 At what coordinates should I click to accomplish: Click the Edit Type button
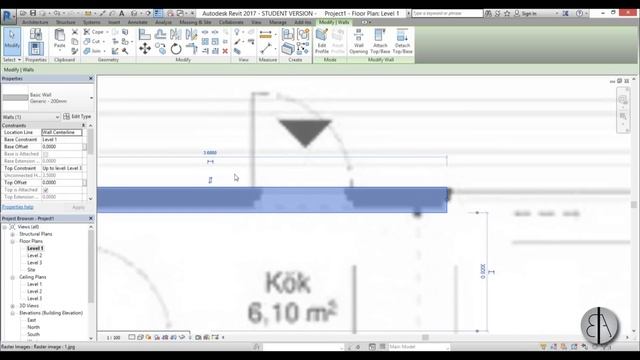(x=77, y=116)
